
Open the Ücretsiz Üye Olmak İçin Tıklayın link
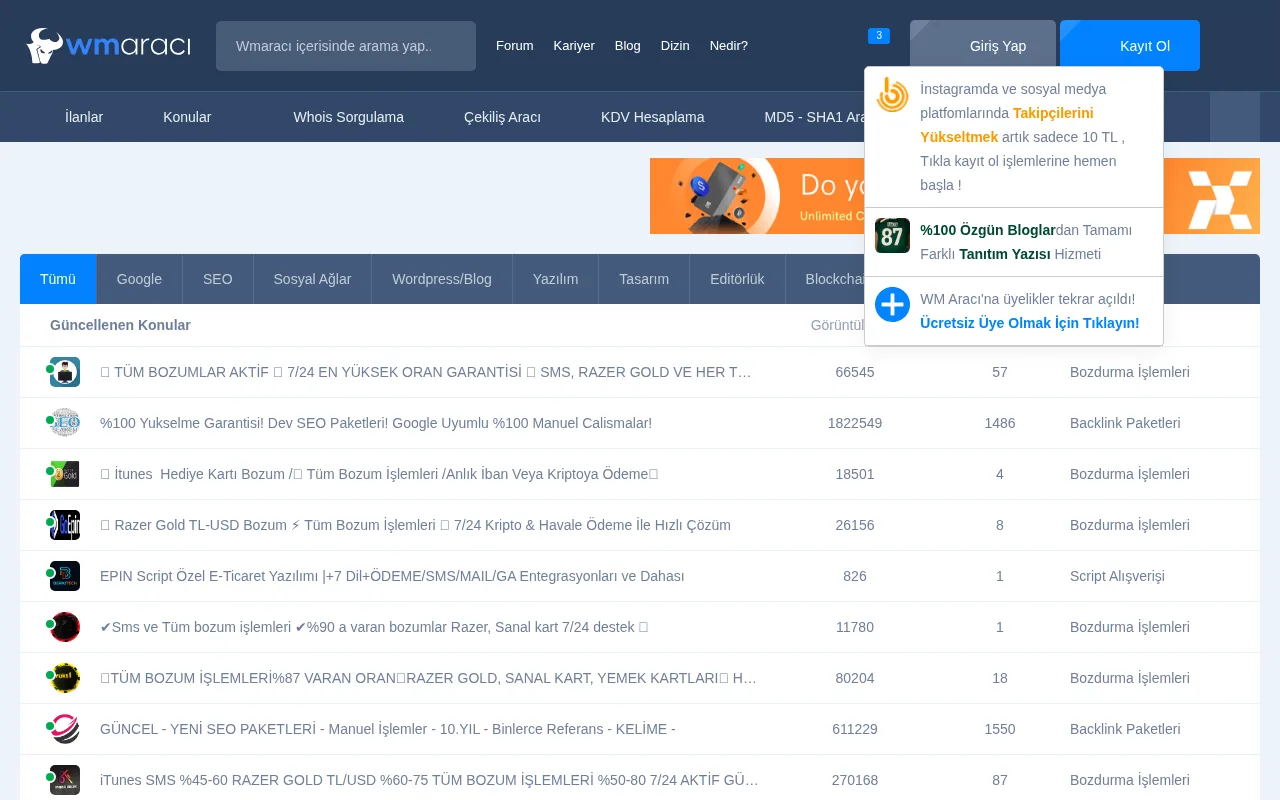coord(1029,323)
